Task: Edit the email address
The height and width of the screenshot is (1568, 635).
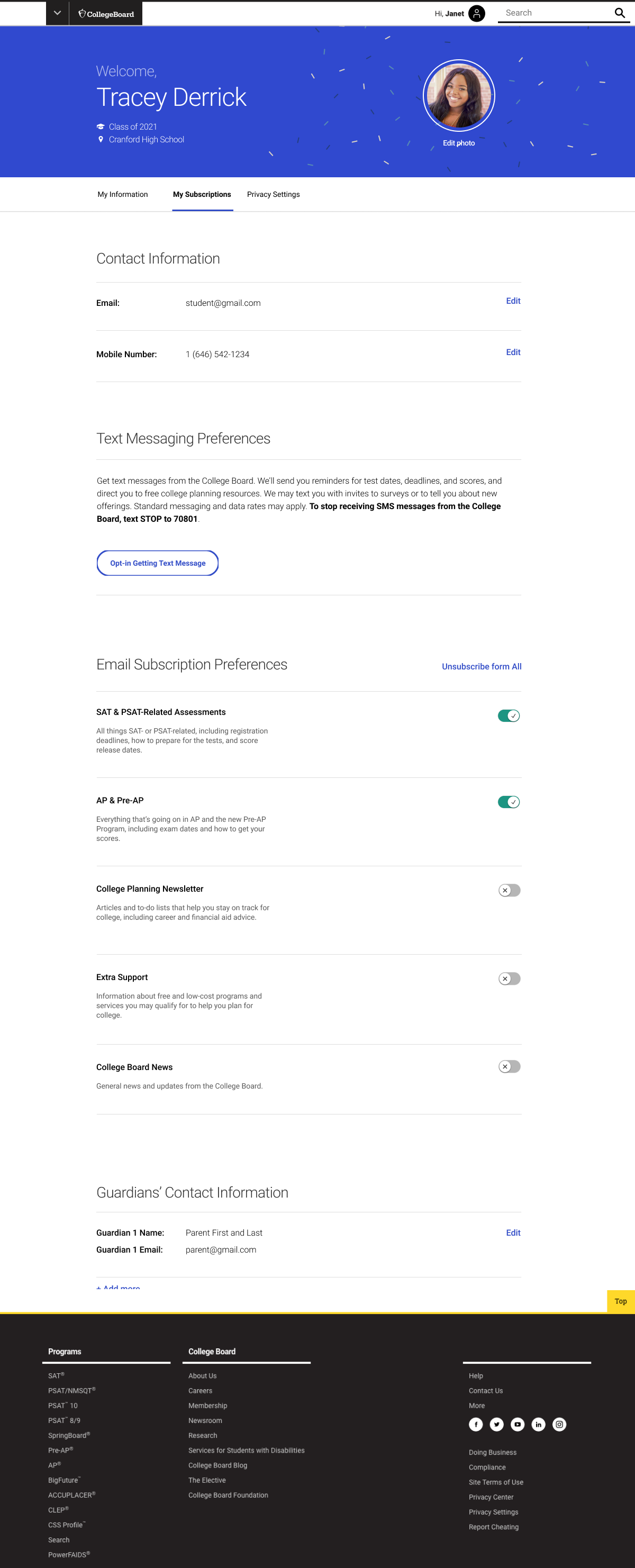Action: (x=513, y=301)
